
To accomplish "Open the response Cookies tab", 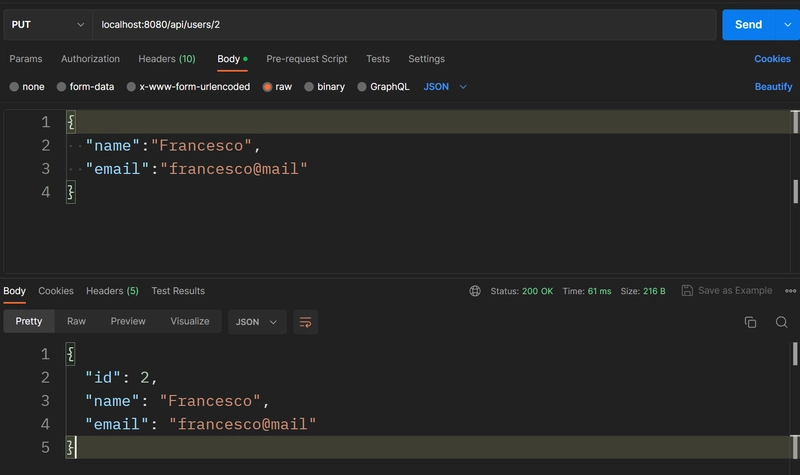I will 56,291.
